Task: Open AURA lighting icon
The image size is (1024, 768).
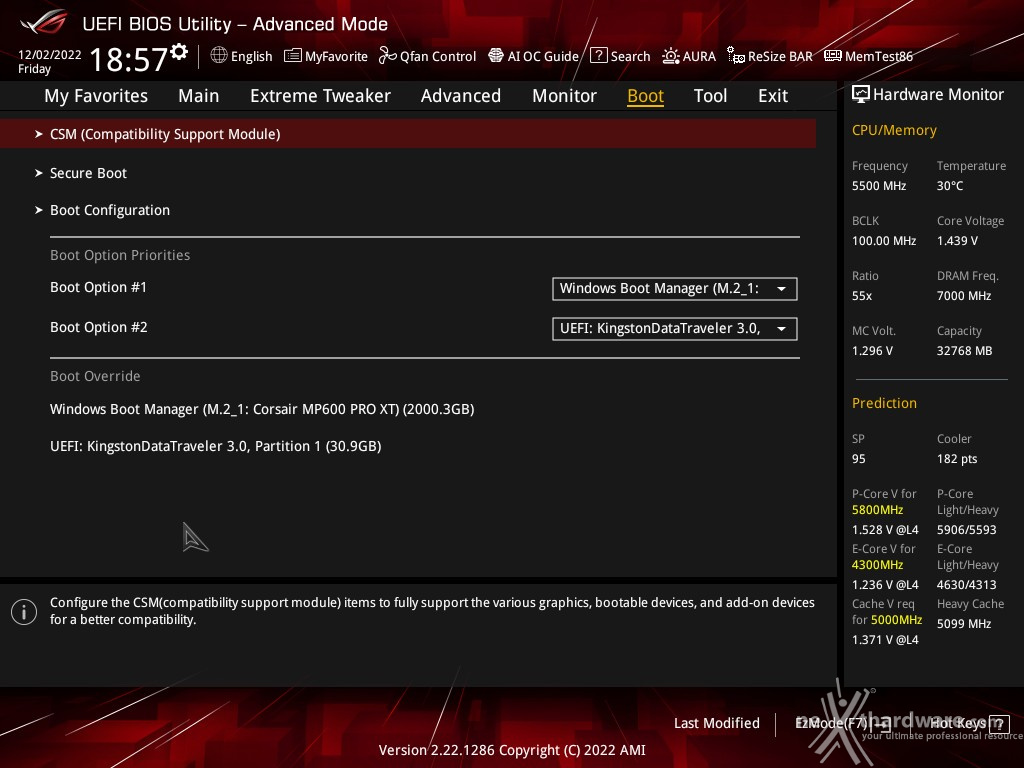Action: coord(671,56)
